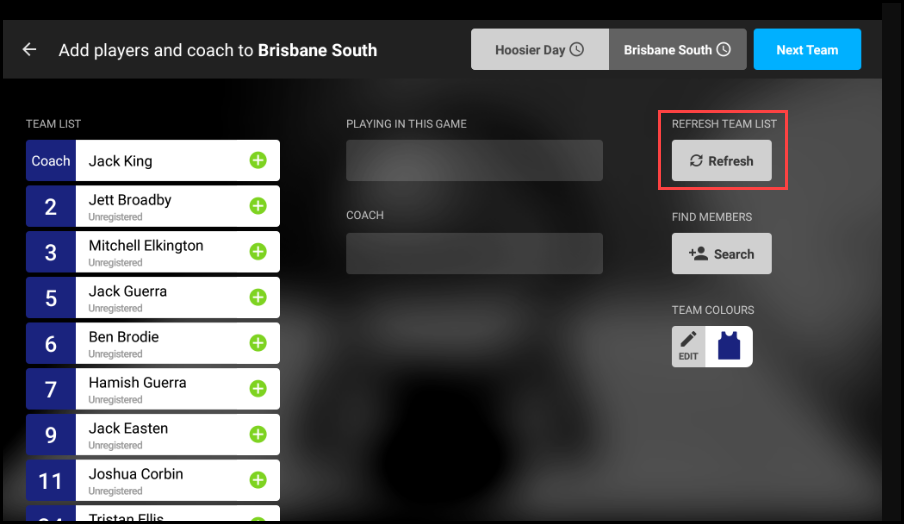Click the empty Playing In This Game field

[474, 160]
